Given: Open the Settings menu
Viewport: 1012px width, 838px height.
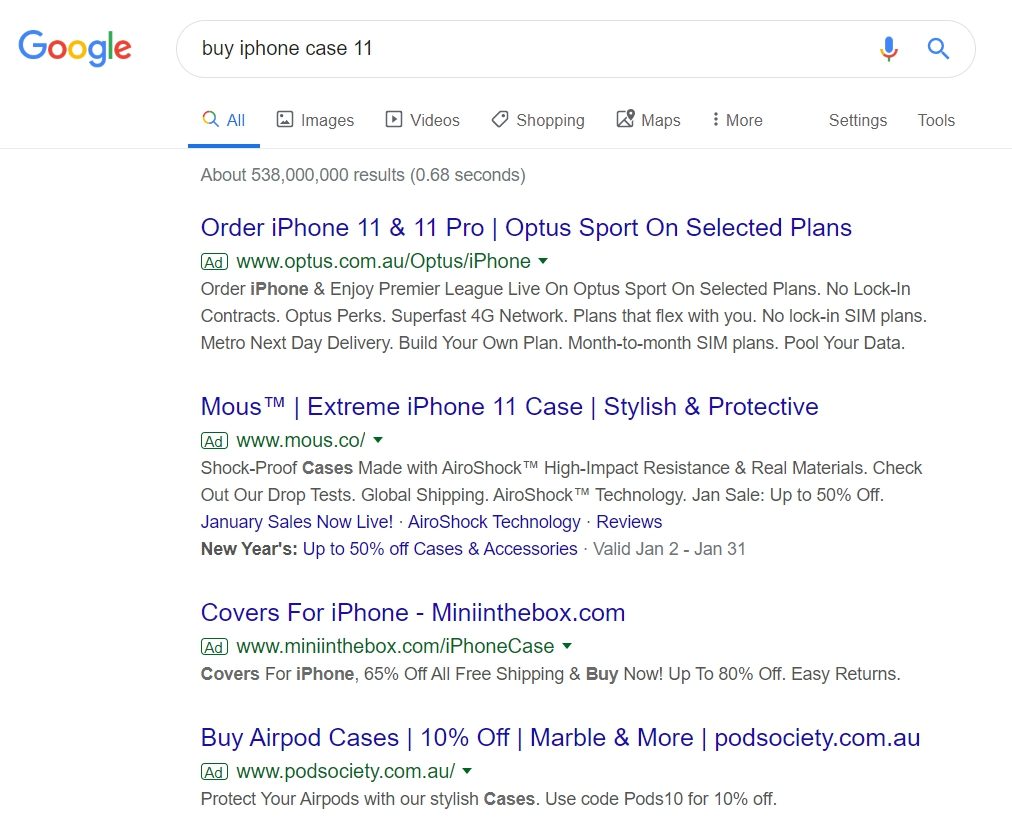Looking at the screenshot, I should pyautogui.click(x=857, y=120).
